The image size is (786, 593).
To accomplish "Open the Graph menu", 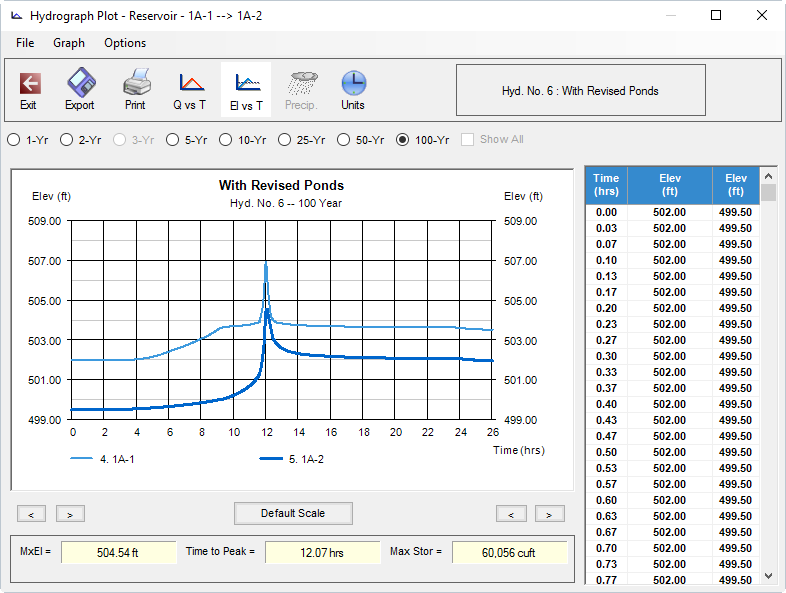I will point(69,43).
